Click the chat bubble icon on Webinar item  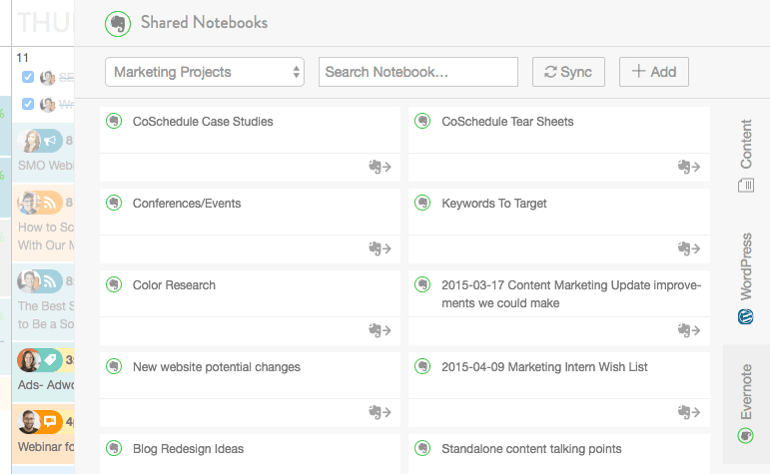50,421
